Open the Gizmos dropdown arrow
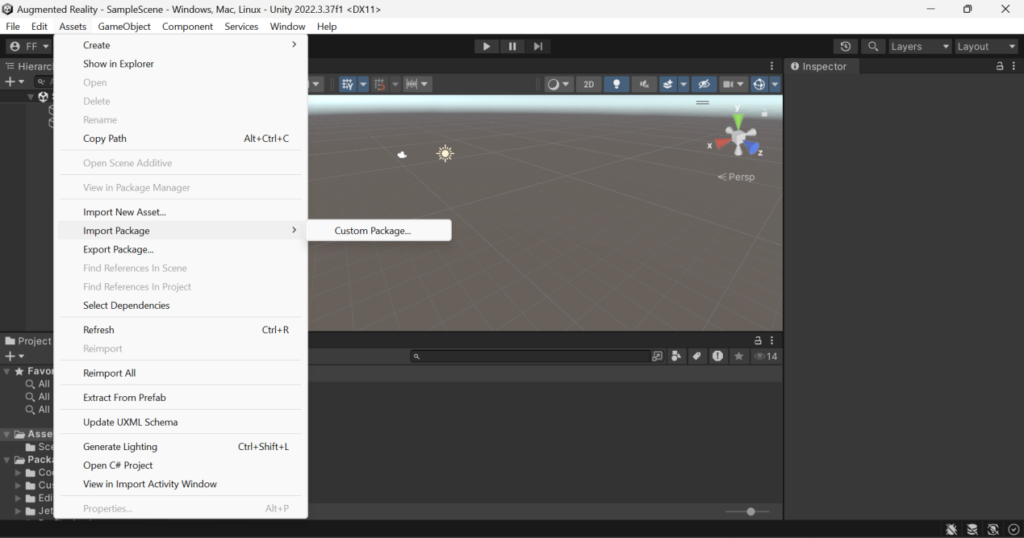 coord(775,84)
